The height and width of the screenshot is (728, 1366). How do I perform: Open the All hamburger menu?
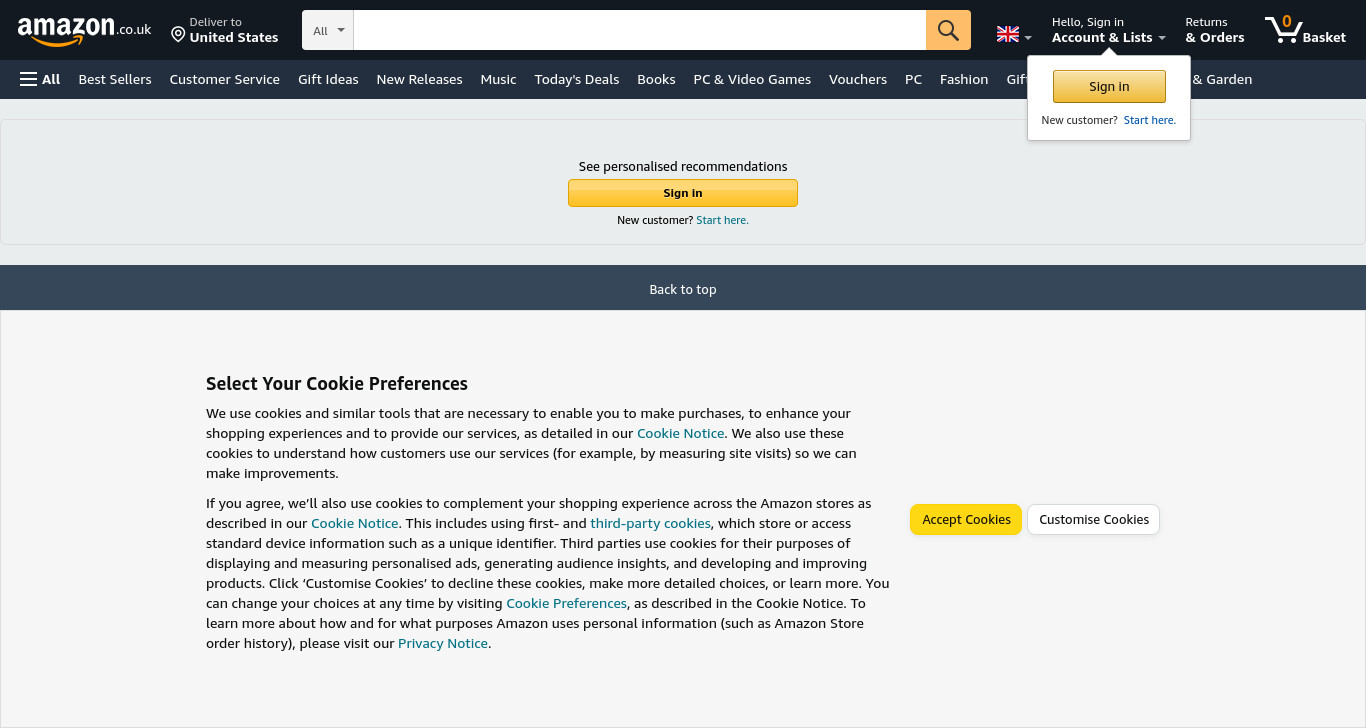tap(40, 79)
